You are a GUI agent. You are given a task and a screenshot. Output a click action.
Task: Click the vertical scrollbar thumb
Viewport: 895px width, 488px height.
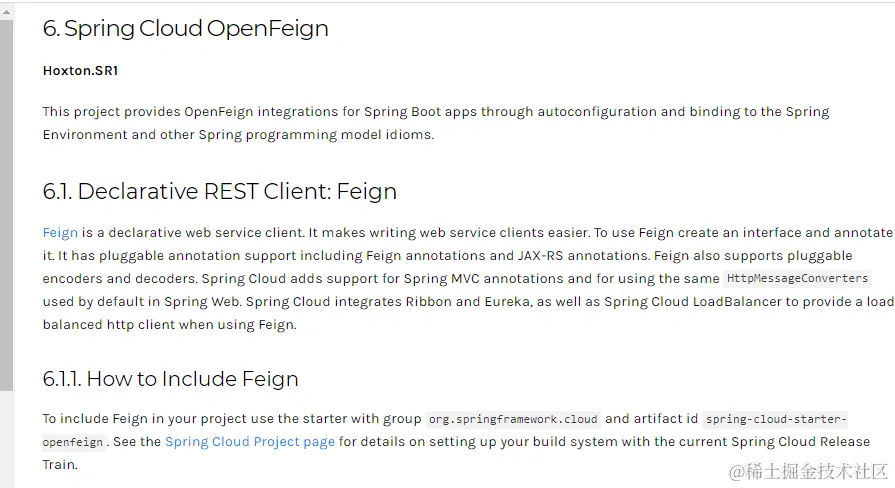[6, 205]
